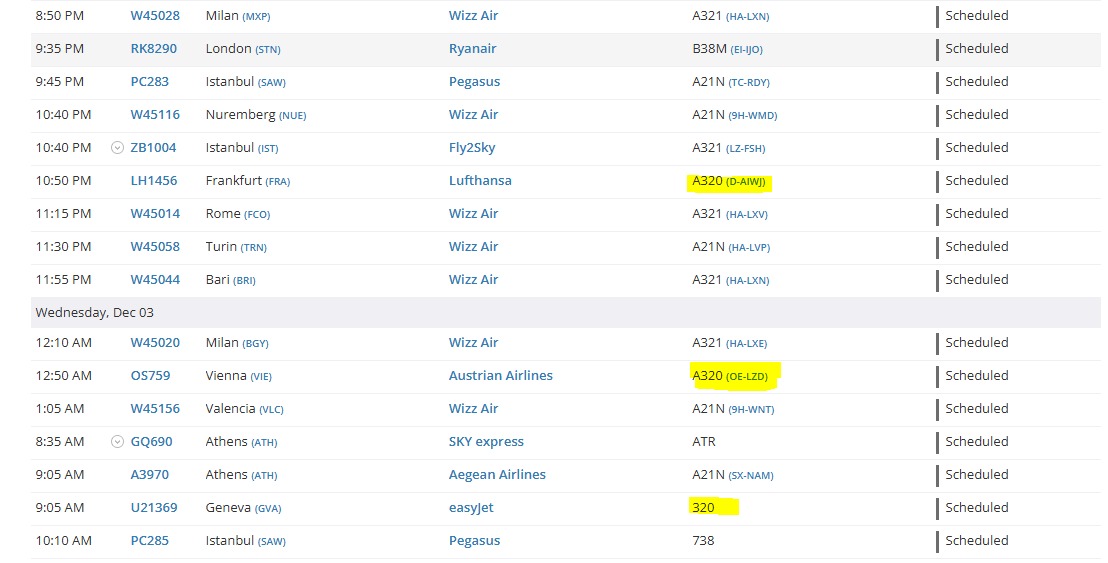This screenshot has width=1108, height=563.
Task: Open flight U21369 to Geneva
Action: (153, 508)
